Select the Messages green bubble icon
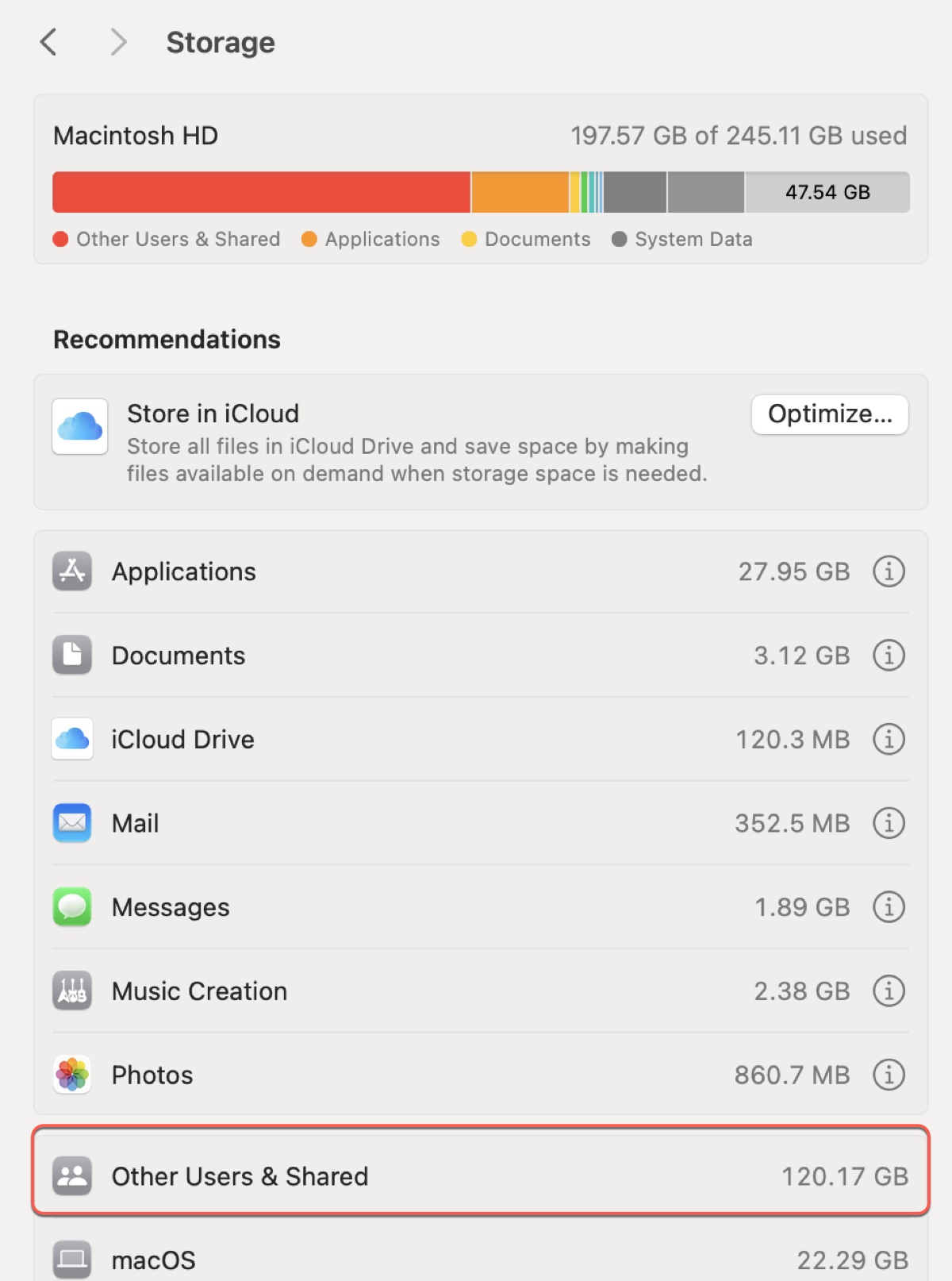952x1281 pixels. click(72, 907)
